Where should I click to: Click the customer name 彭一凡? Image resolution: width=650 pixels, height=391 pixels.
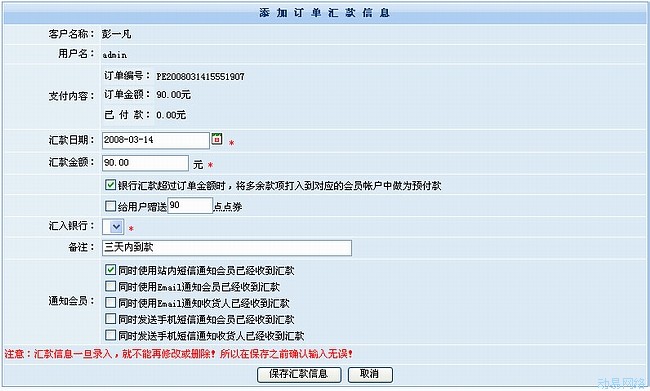[116, 34]
